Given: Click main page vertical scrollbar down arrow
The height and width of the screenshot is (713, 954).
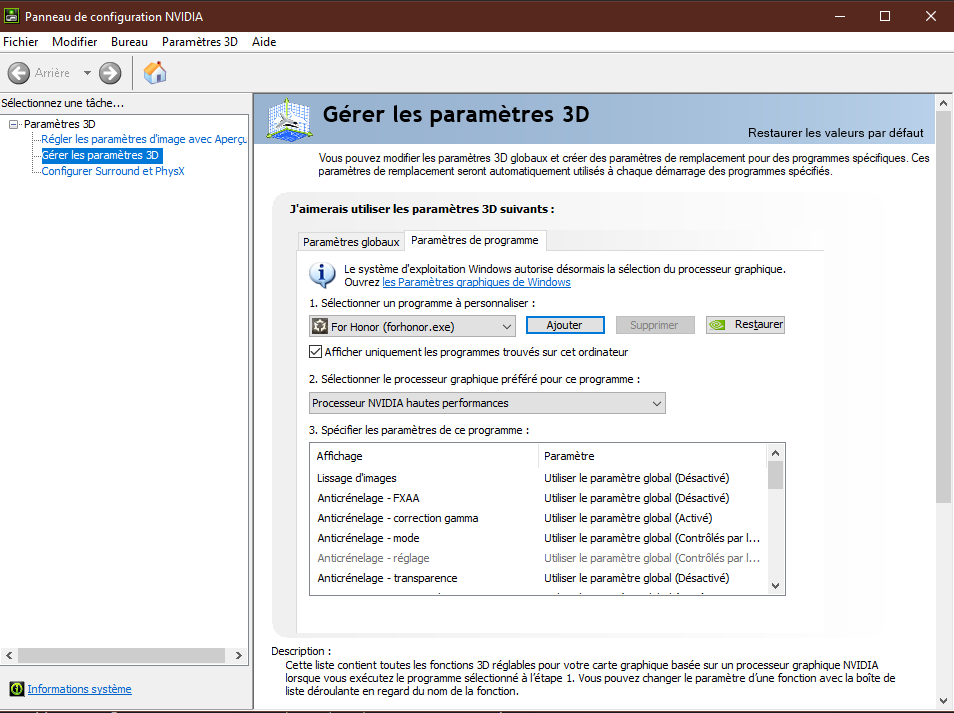Looking at the screenshot, I should click(944, 701).
